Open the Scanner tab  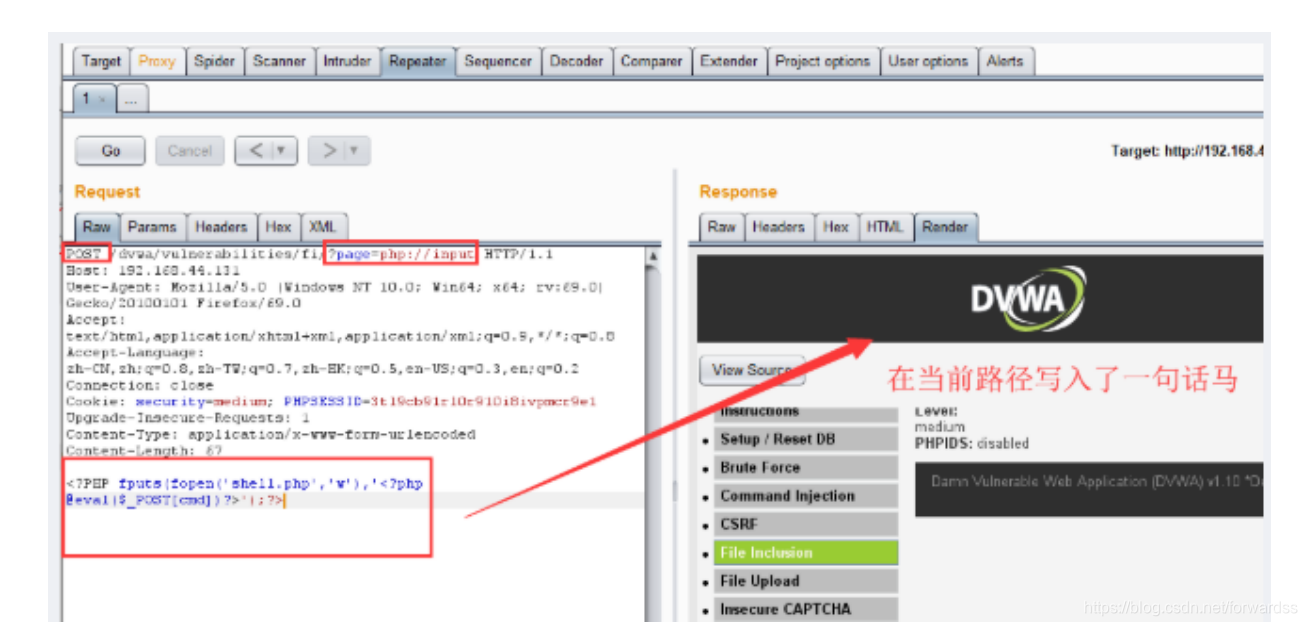point(279,62)
